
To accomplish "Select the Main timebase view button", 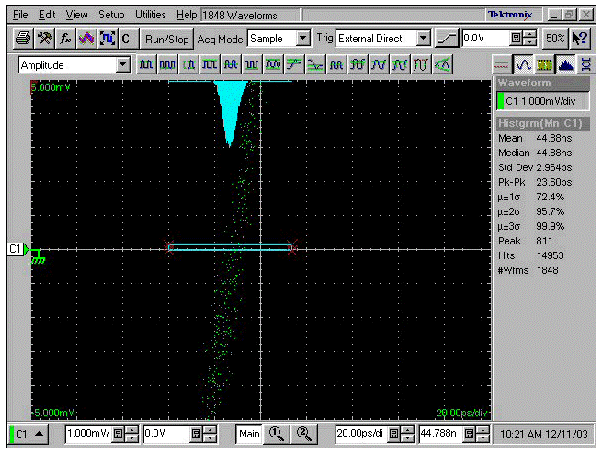I will point(249,434).
